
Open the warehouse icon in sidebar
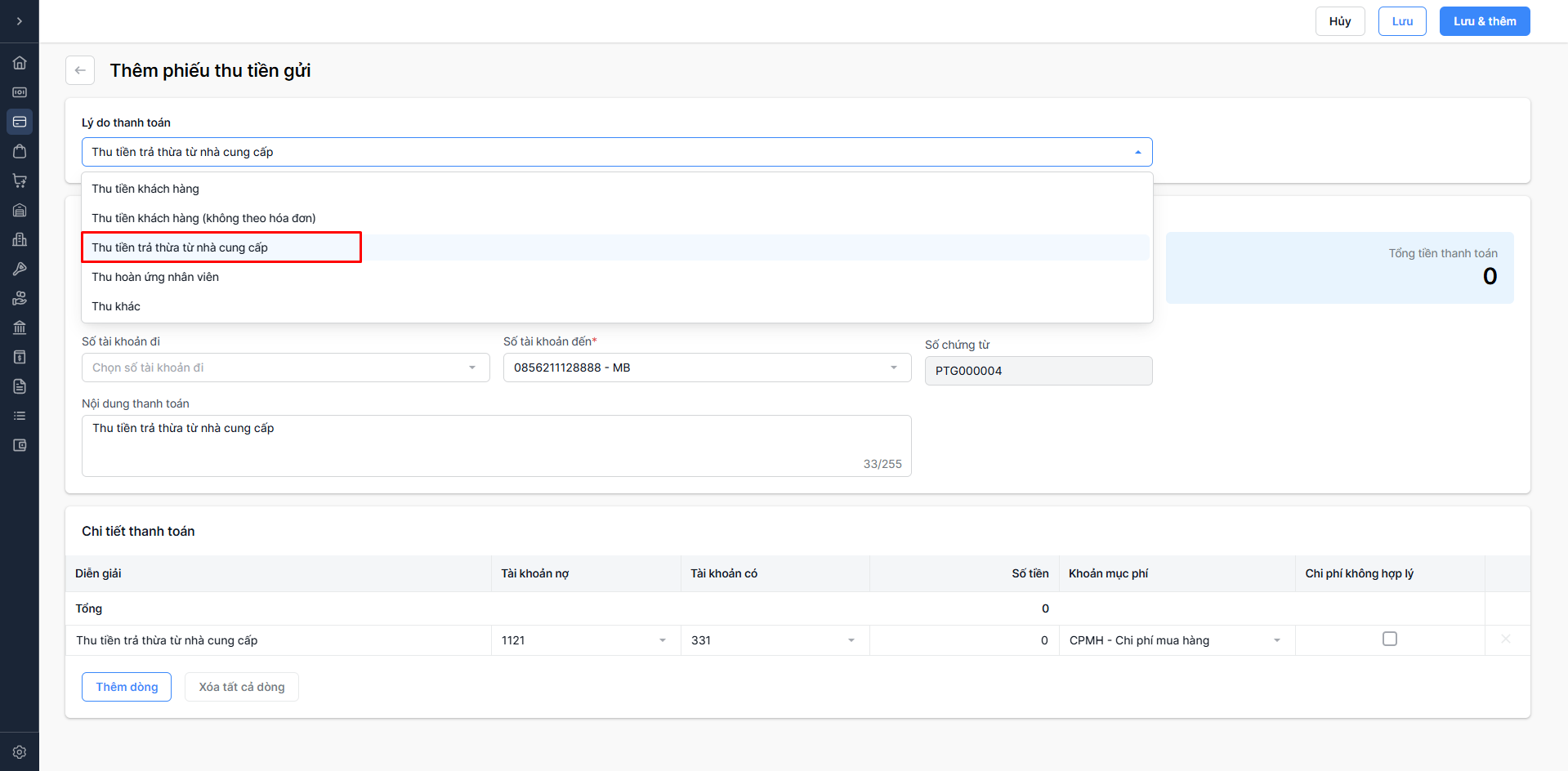20,210
